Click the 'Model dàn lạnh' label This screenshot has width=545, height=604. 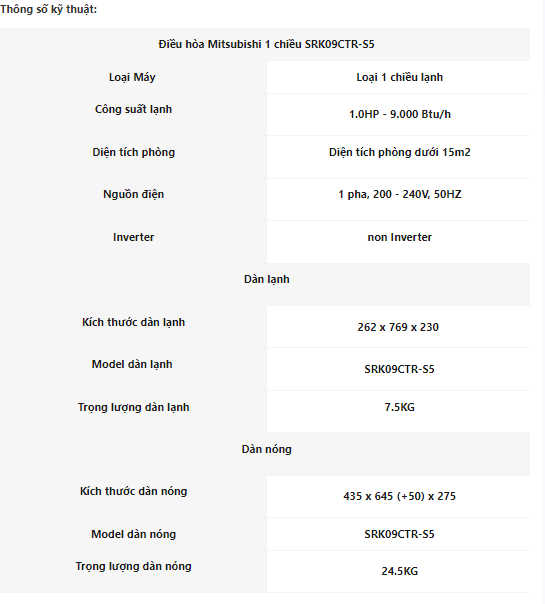coord(132,365)
